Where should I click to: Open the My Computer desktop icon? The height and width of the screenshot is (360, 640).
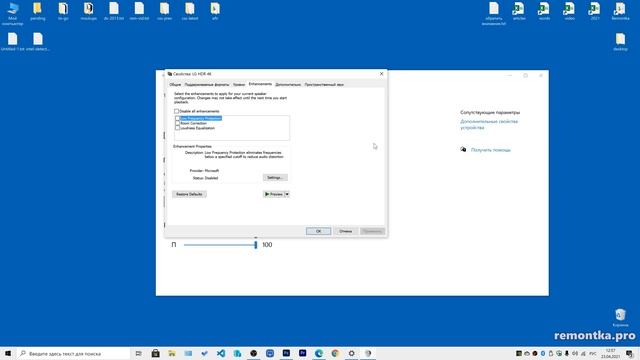pos(13,13)
